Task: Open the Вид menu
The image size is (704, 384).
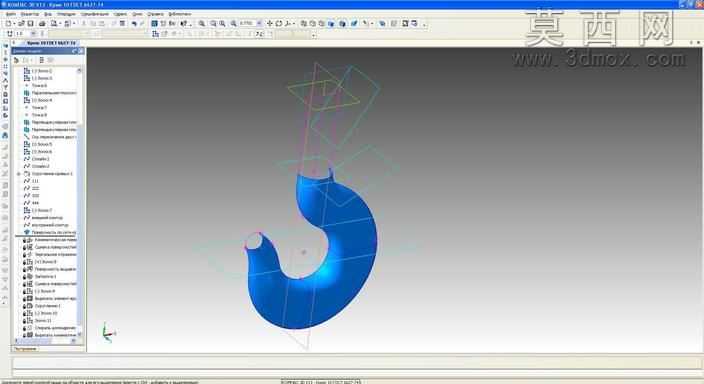Action: click(48, 14)
